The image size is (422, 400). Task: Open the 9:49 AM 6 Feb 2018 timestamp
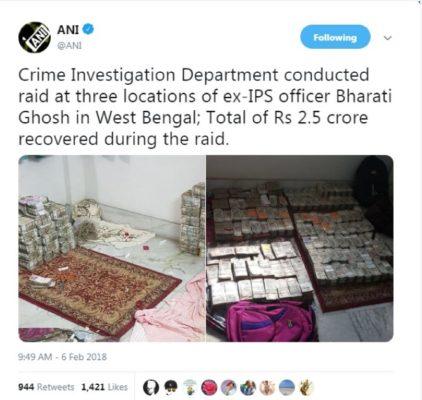(x=62, y=357)
